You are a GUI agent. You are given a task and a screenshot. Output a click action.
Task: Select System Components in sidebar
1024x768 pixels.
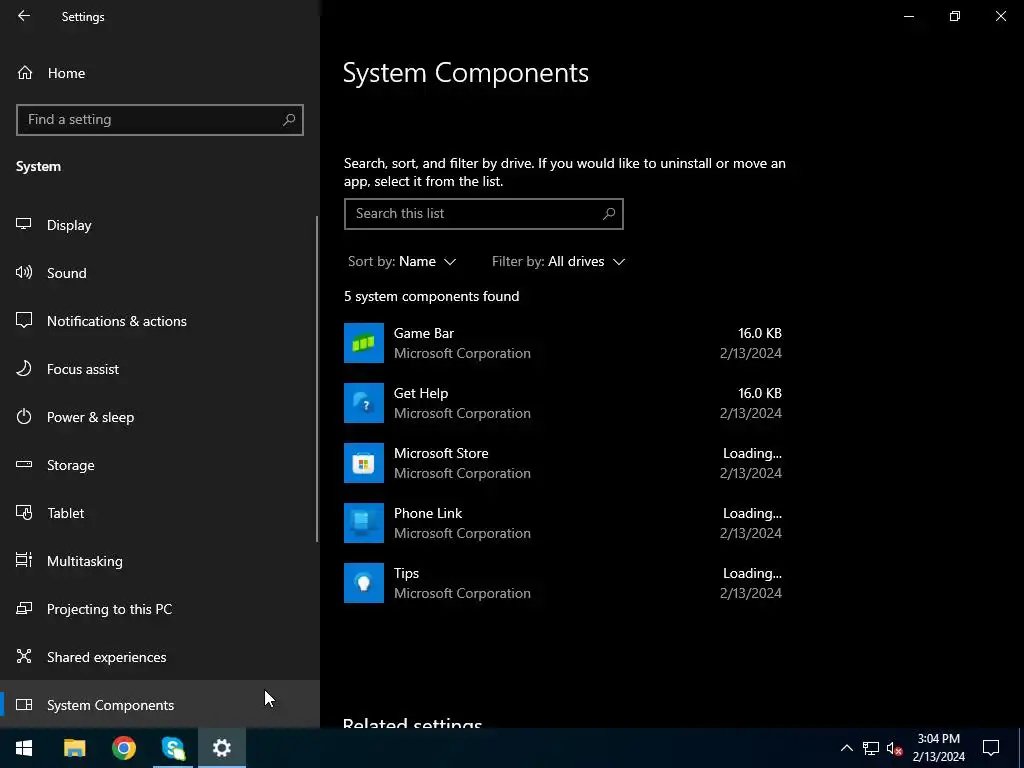point(110,705)
